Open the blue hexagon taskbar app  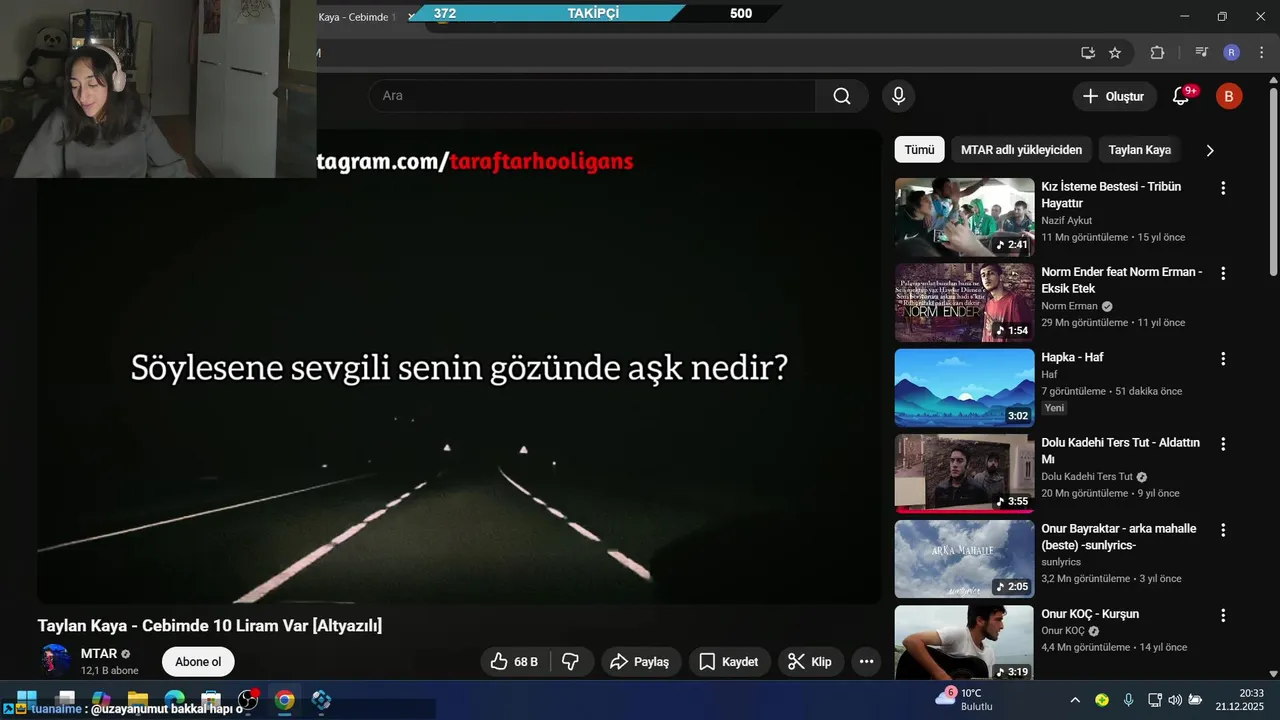click(x=321, y=700)
